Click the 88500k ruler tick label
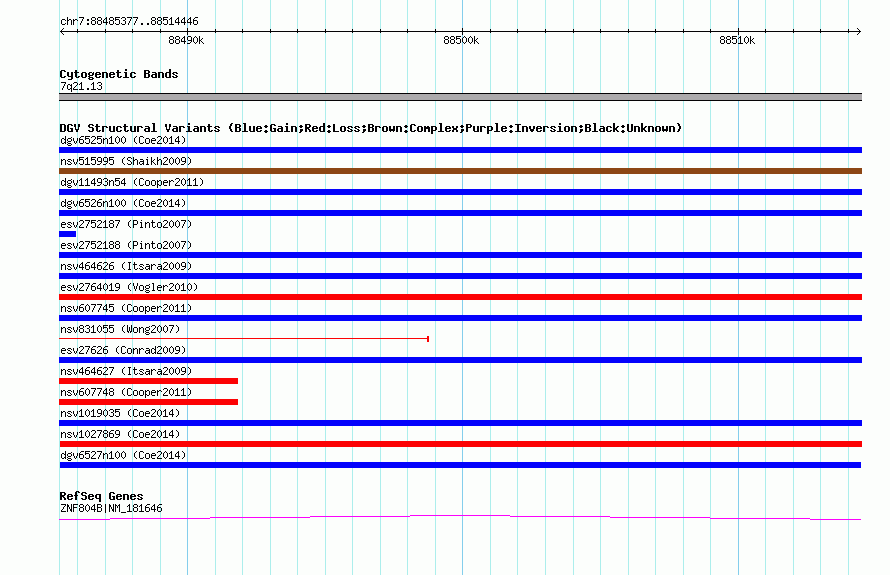The width and height of the screenshot is (890, 575). pyautogui.click(x=461, y=40)
